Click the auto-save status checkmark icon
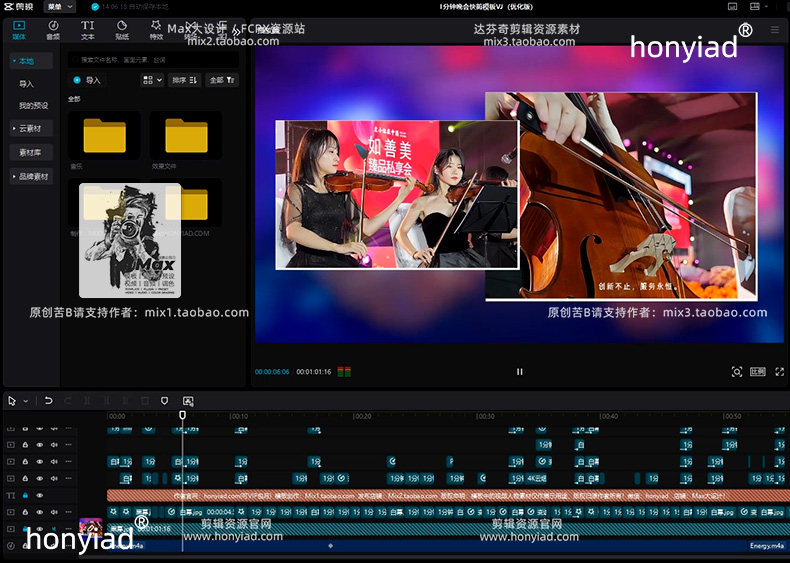This screenshot has height=563, width=790. tap(95, 7)
